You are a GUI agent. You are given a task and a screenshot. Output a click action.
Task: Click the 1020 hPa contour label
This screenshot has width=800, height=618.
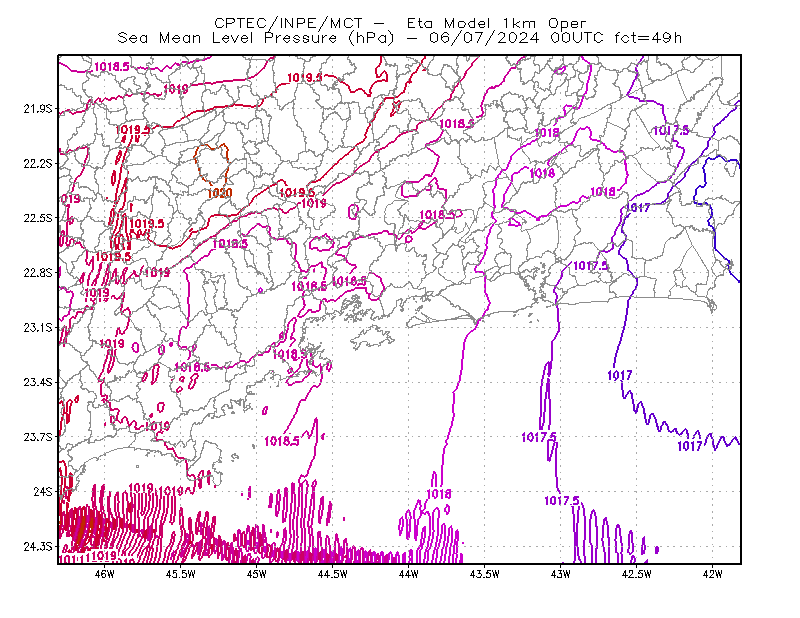(x=220, y=193)
